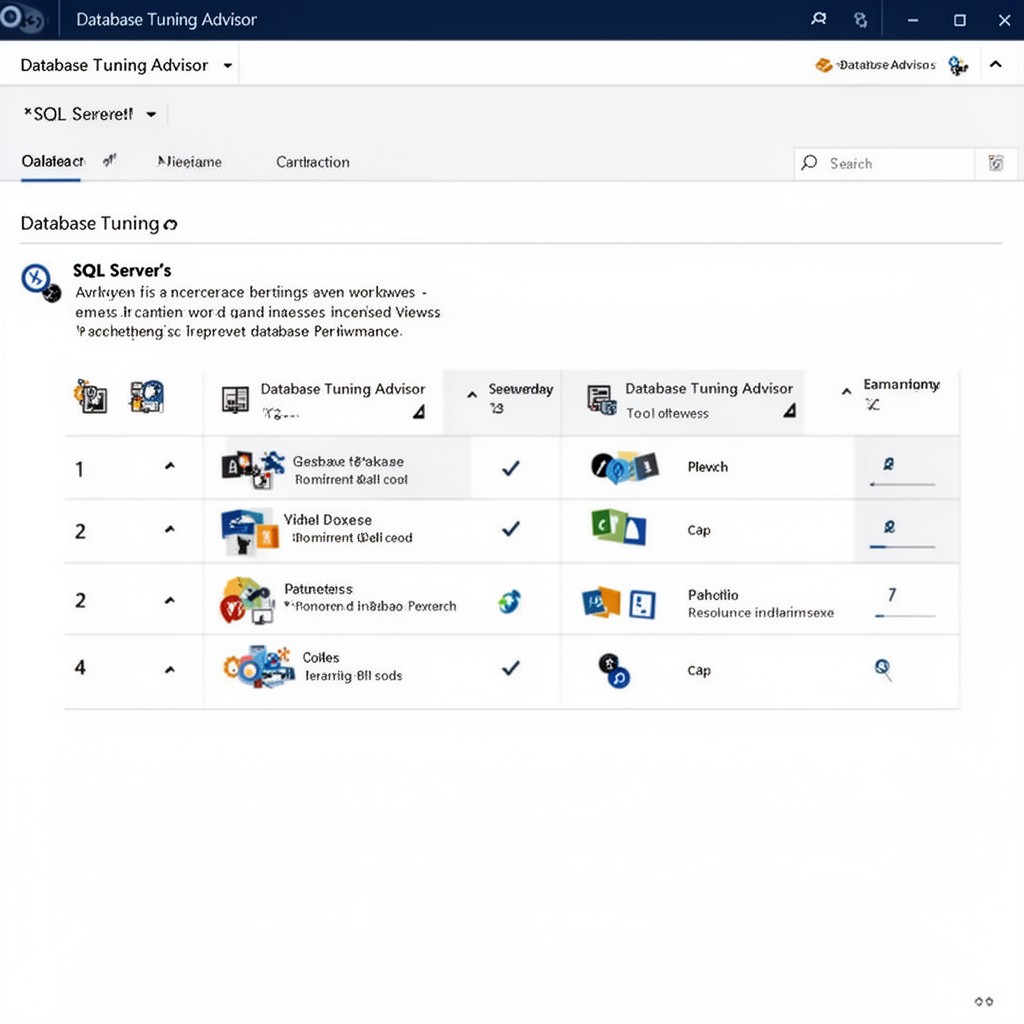Click the first Database Tuning Advisor column header icon
The image size is (1024, 1024).
pos(235,399)
